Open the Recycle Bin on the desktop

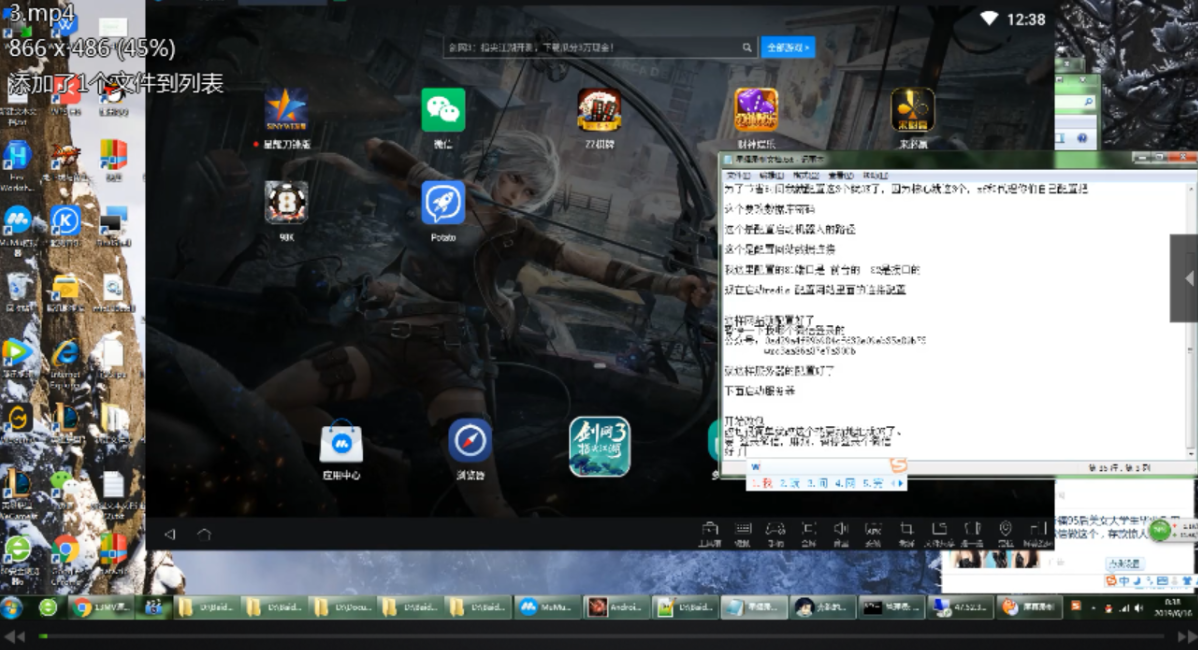click(17, 293)
